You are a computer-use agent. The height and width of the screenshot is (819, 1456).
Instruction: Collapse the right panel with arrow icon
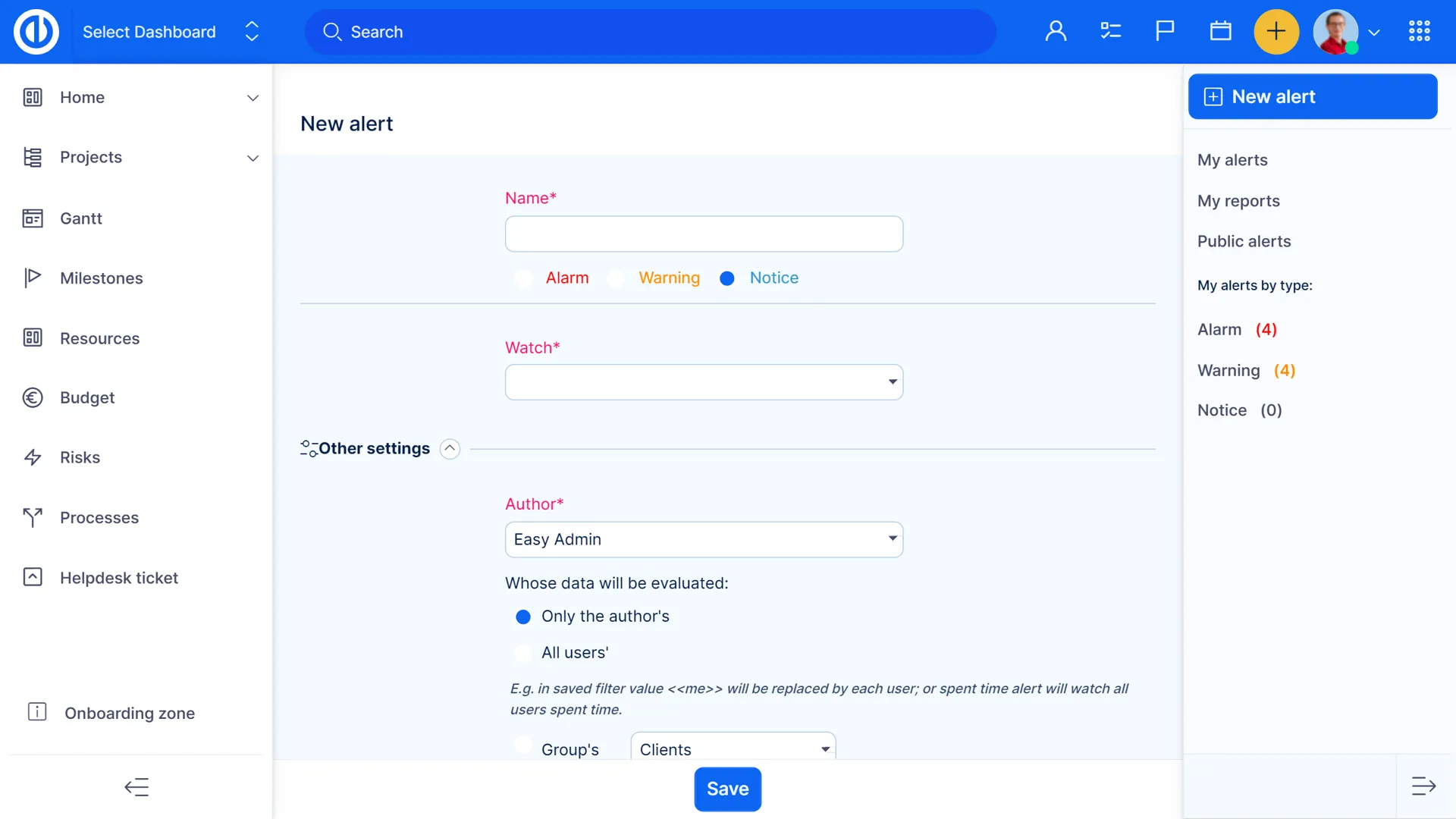(x=1423, y=786)
